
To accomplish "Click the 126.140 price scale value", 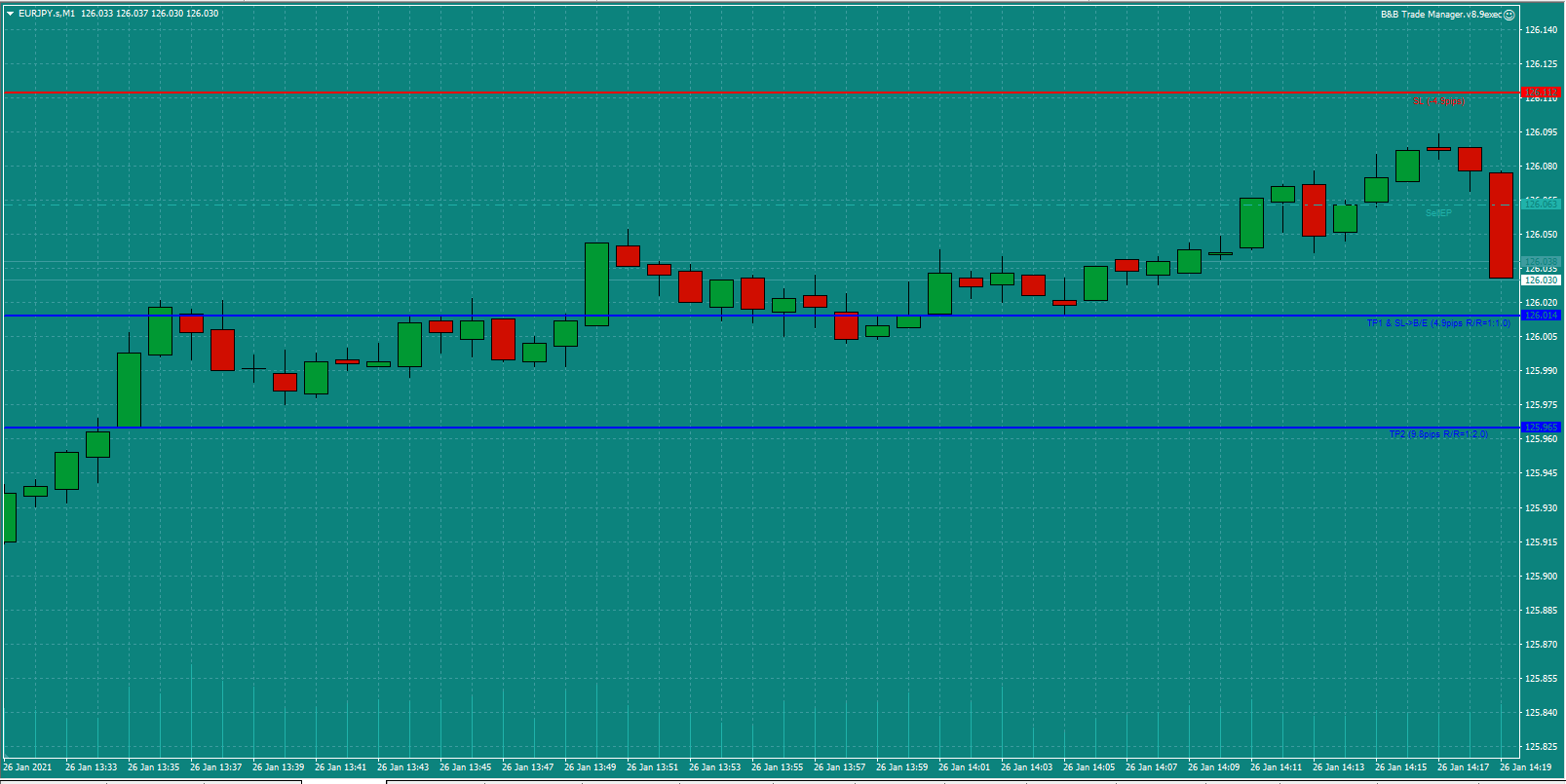I will click(1541, 30).
